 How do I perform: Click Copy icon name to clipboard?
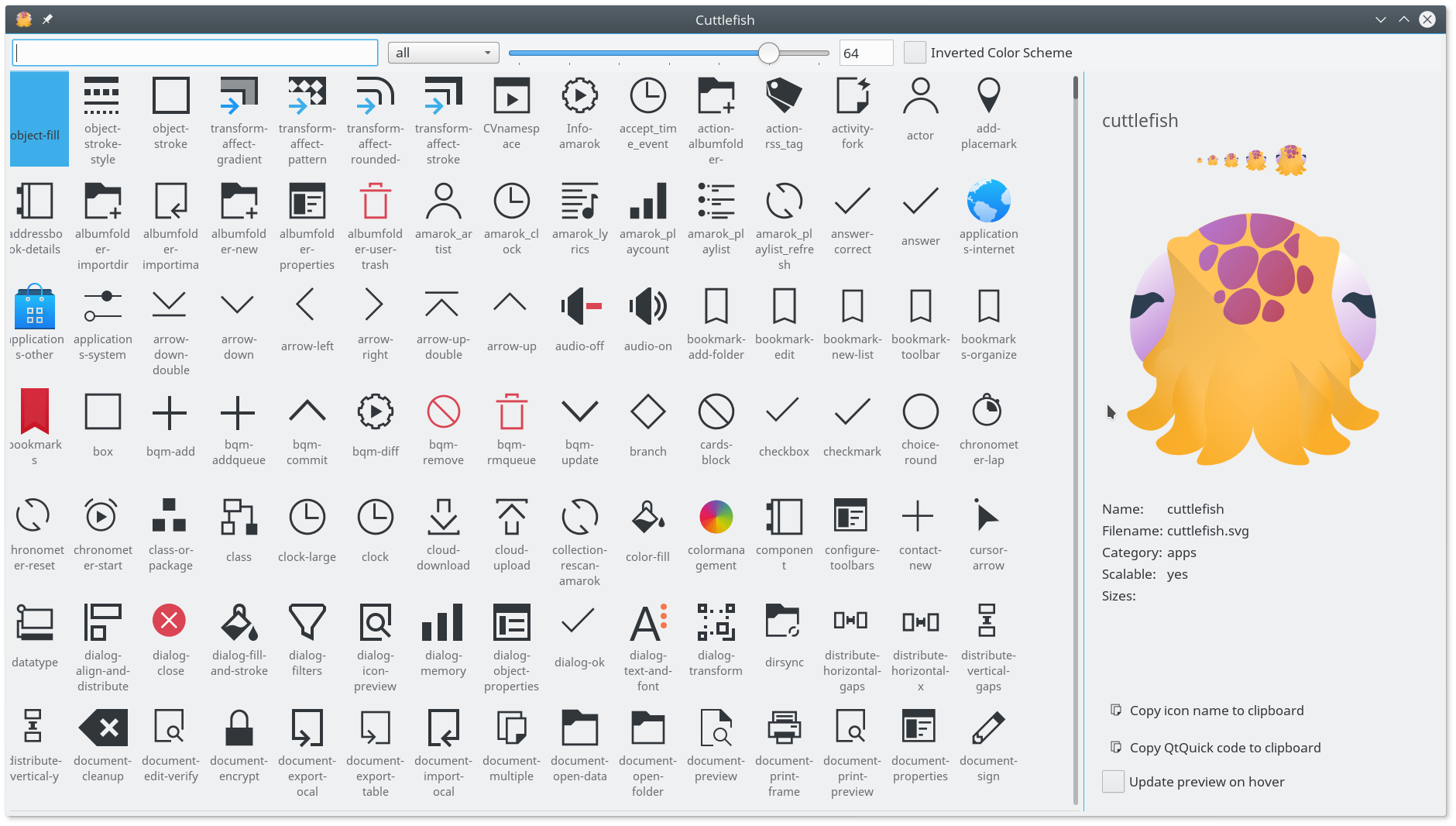click(1216, 711)
